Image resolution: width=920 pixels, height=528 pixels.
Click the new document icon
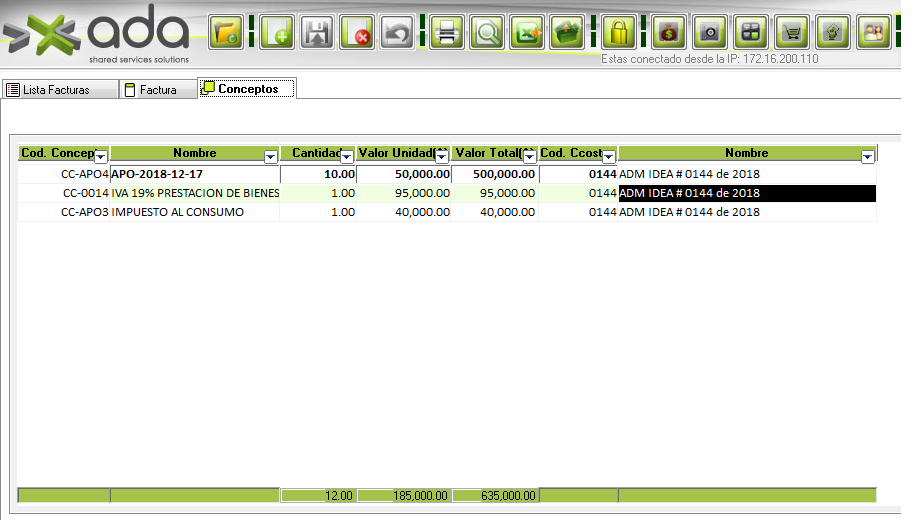pyautogui.click(x=276, y=32)
